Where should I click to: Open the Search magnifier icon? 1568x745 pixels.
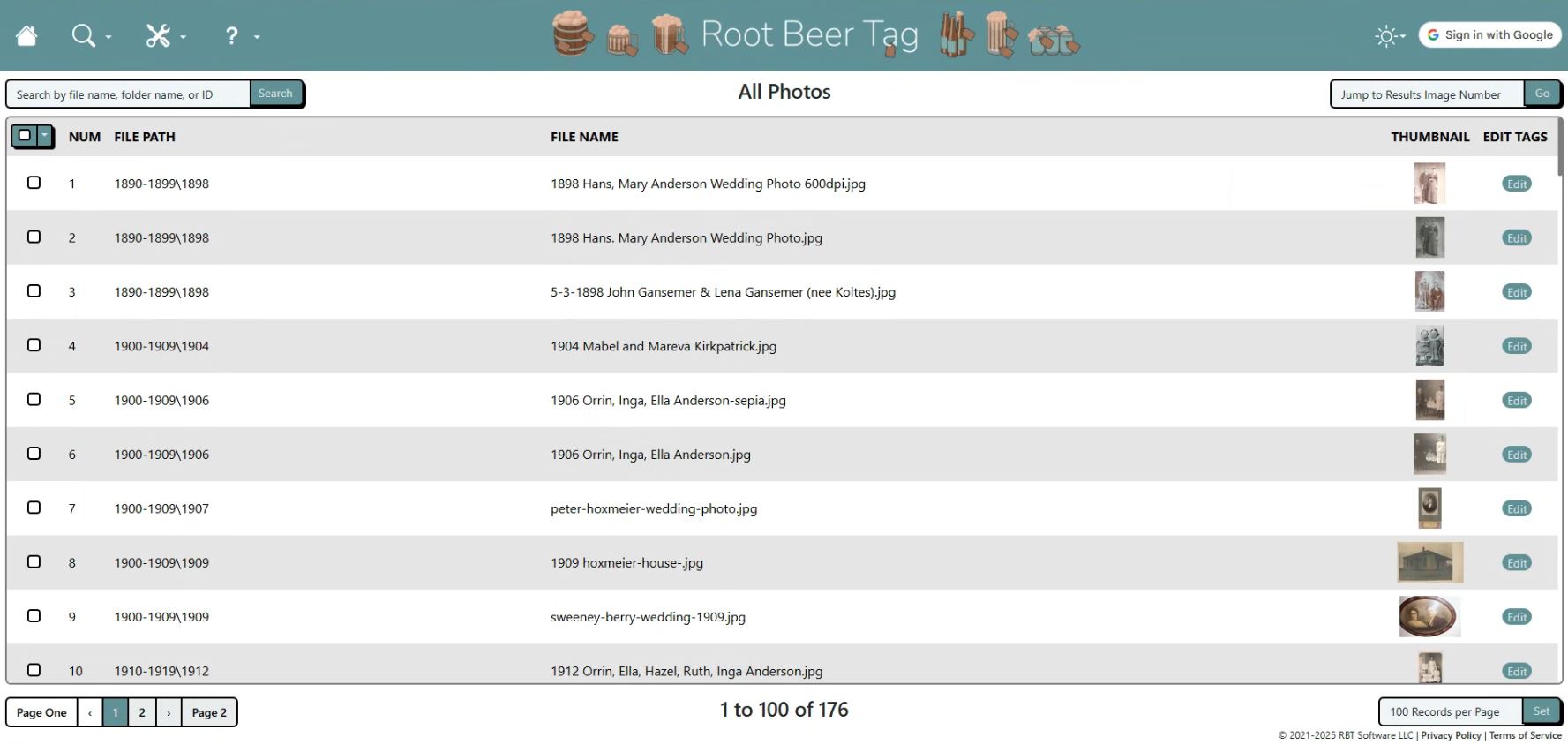point(84,35)
